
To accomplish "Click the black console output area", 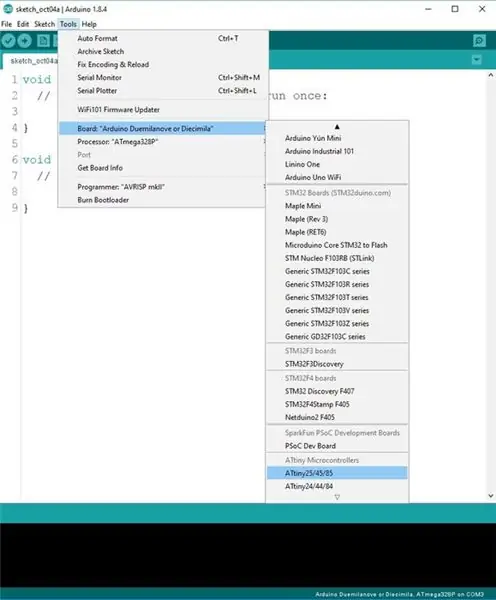I will tap(248, 555).
